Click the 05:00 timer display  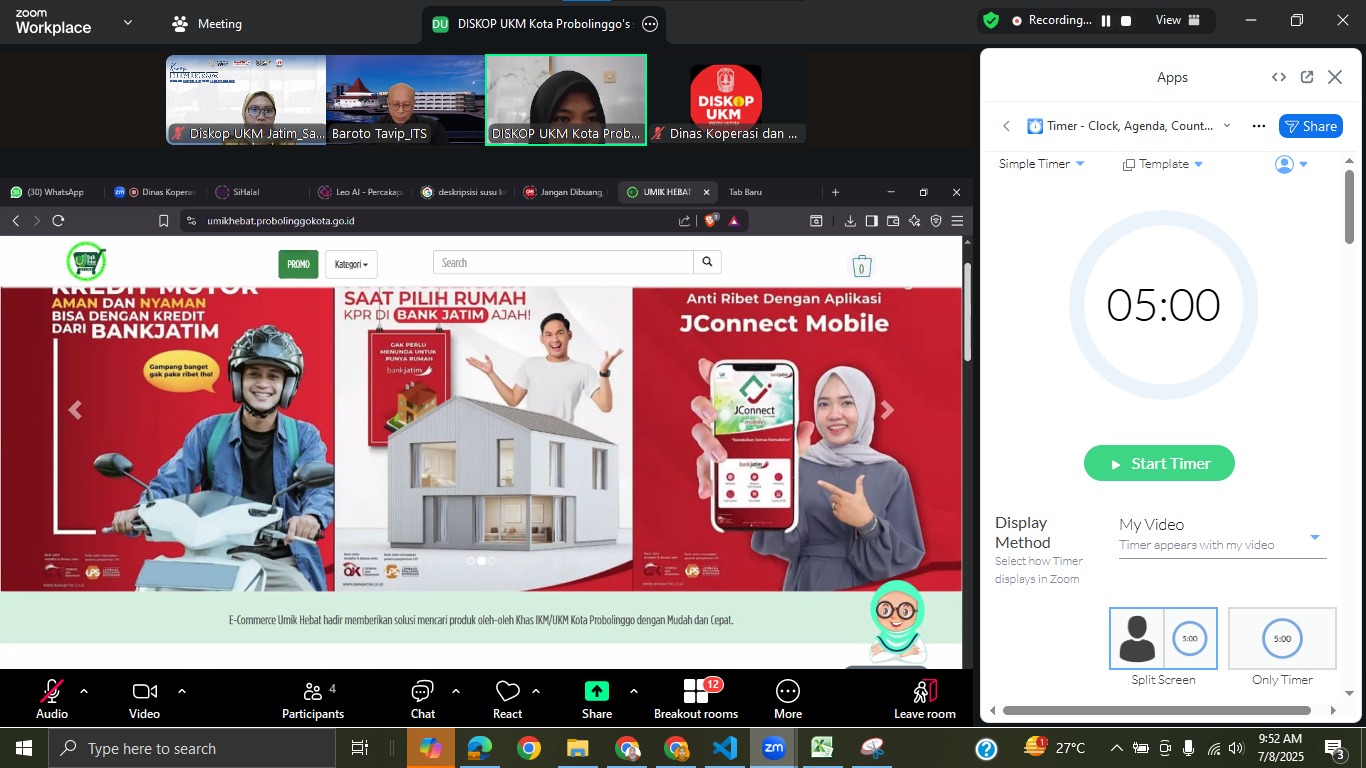[1163, 305]
